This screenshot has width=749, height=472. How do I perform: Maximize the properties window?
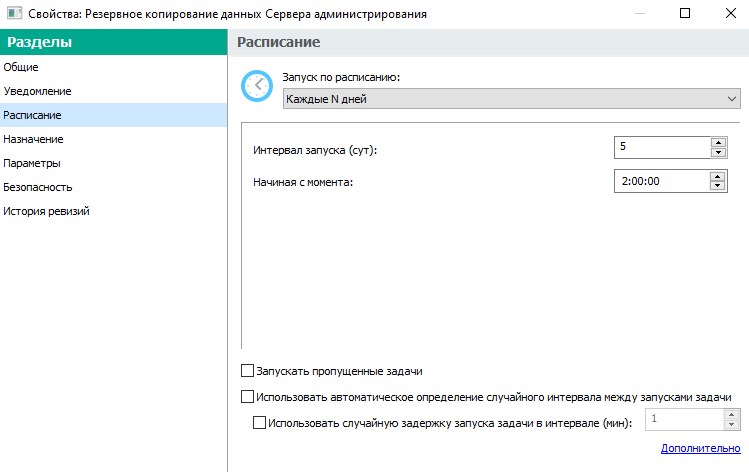click(685, 13)
